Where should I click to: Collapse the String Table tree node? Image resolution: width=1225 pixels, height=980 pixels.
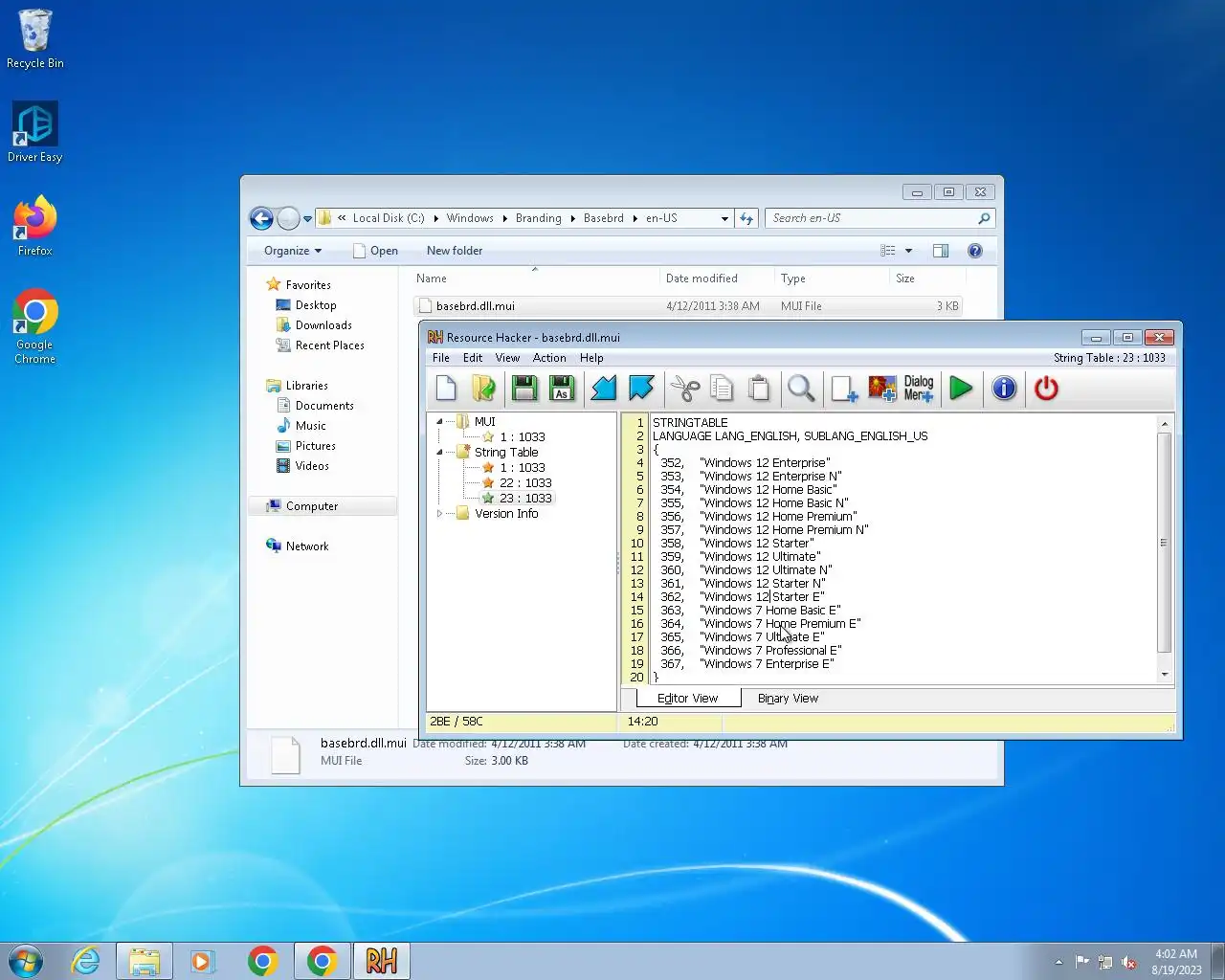[439, 452]
